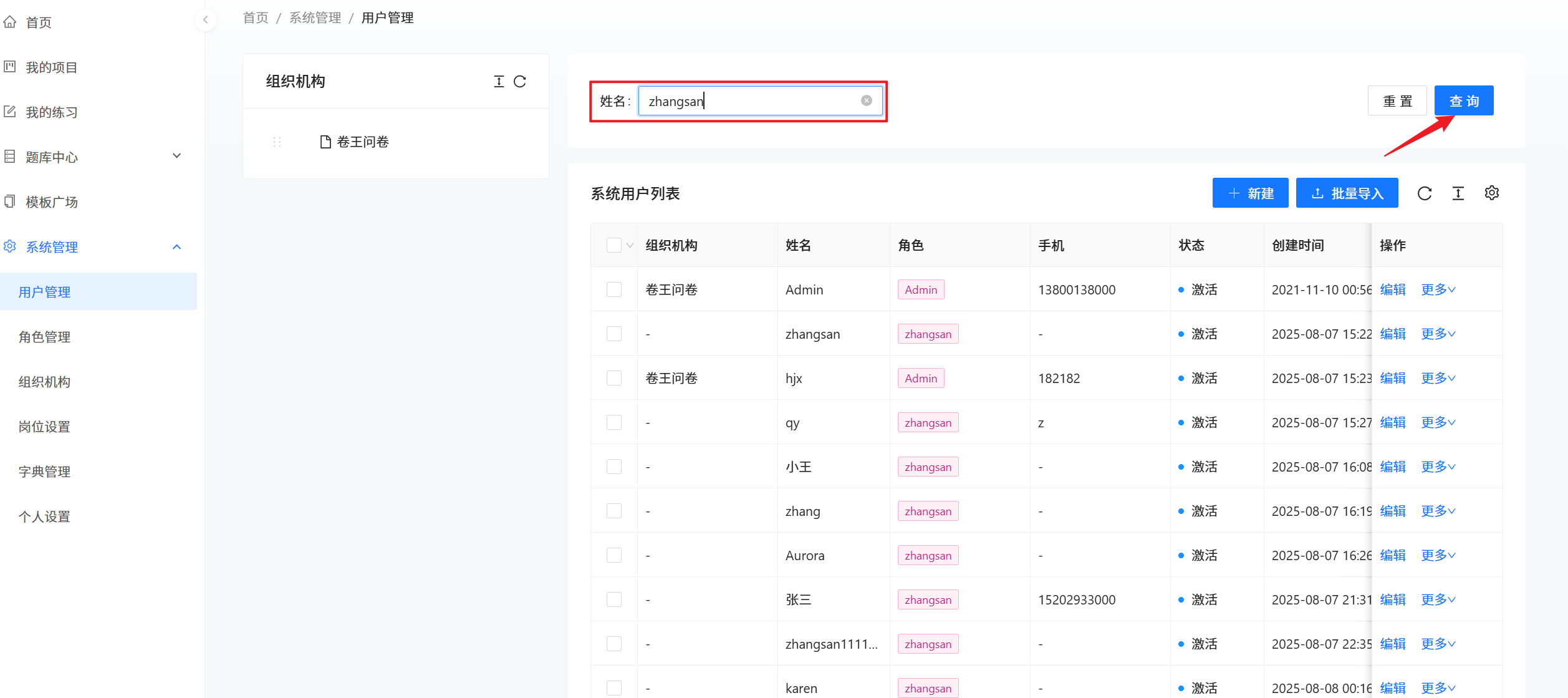Expand all nodes icon in 组织机构 panel

click(x=499, y=82)
